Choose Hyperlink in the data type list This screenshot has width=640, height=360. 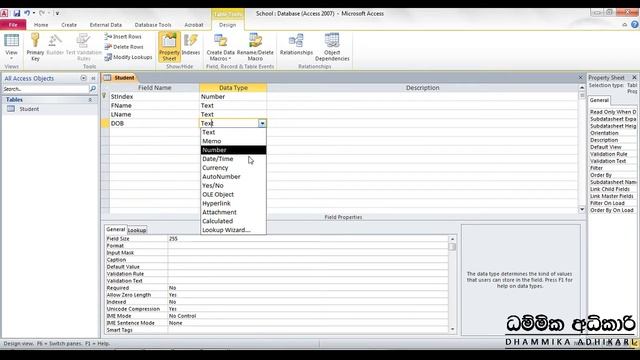[233, 203]
